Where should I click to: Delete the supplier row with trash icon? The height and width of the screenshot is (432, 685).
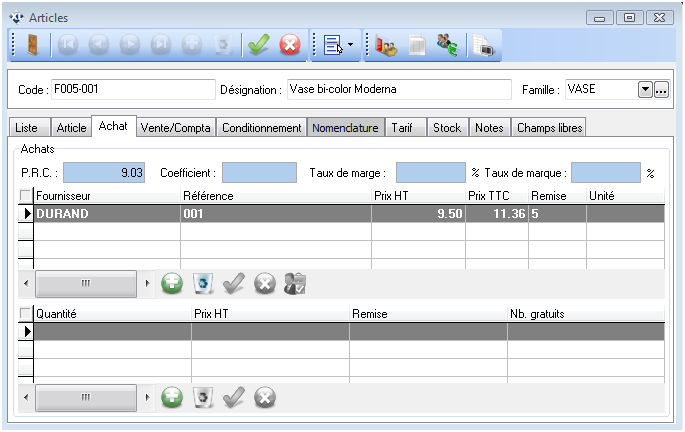point(203,283)
